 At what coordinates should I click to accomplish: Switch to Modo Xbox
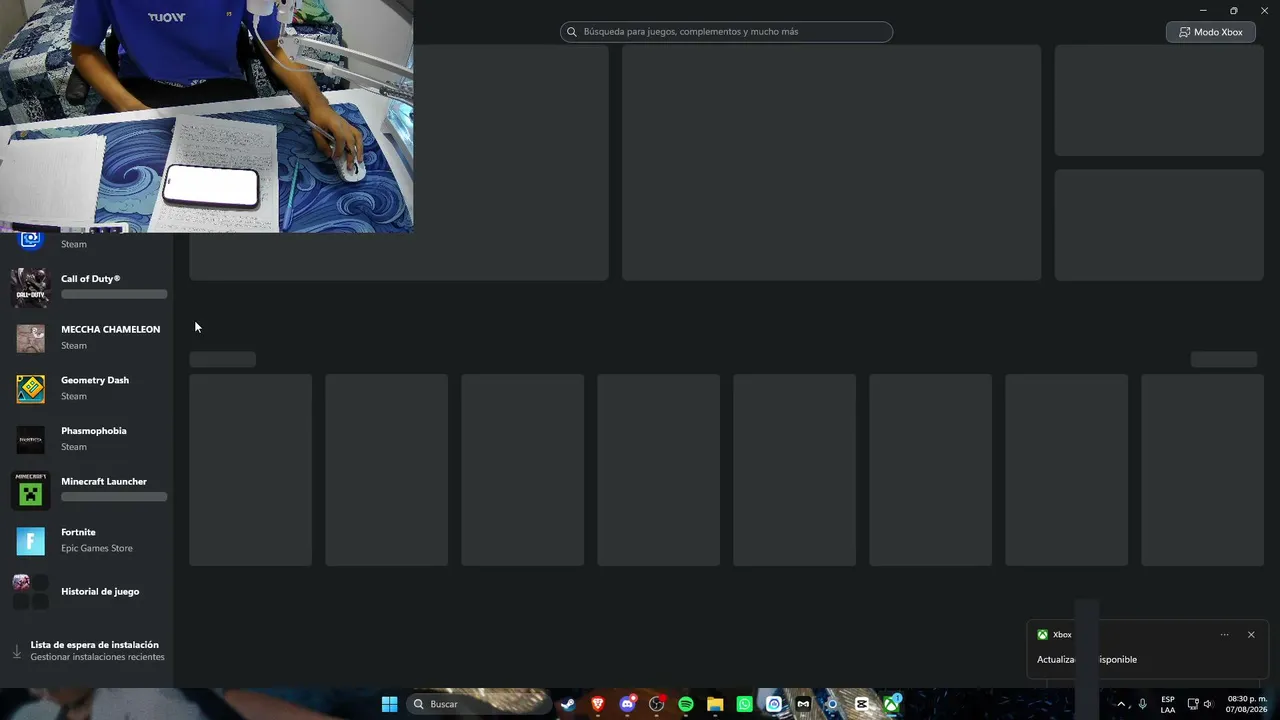(1210, 32)
